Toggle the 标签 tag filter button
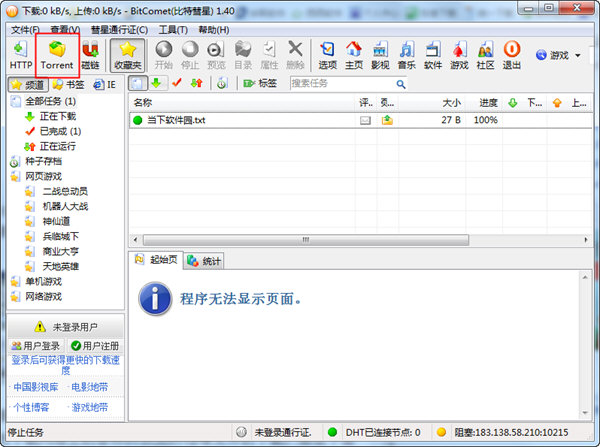Screen dimensions: 600x447 tap(260, 83)
